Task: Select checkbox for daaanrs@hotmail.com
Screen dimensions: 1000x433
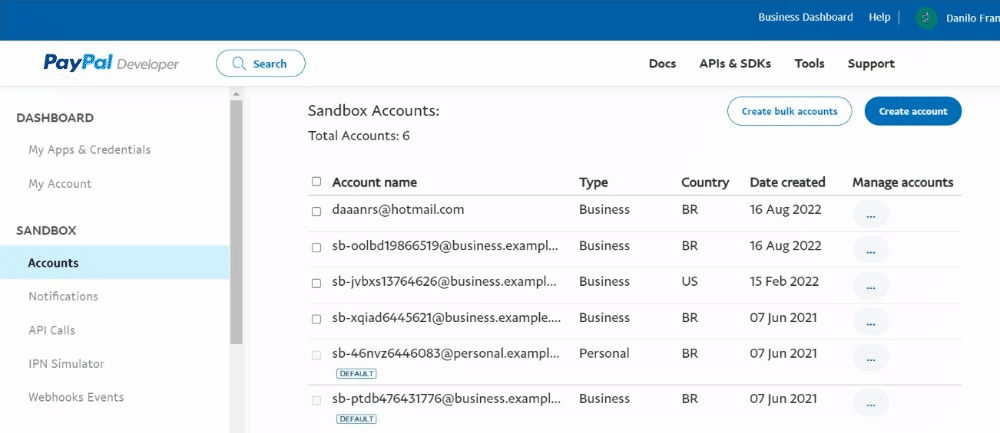Action: pyautogui.click(x=316, y=212)
